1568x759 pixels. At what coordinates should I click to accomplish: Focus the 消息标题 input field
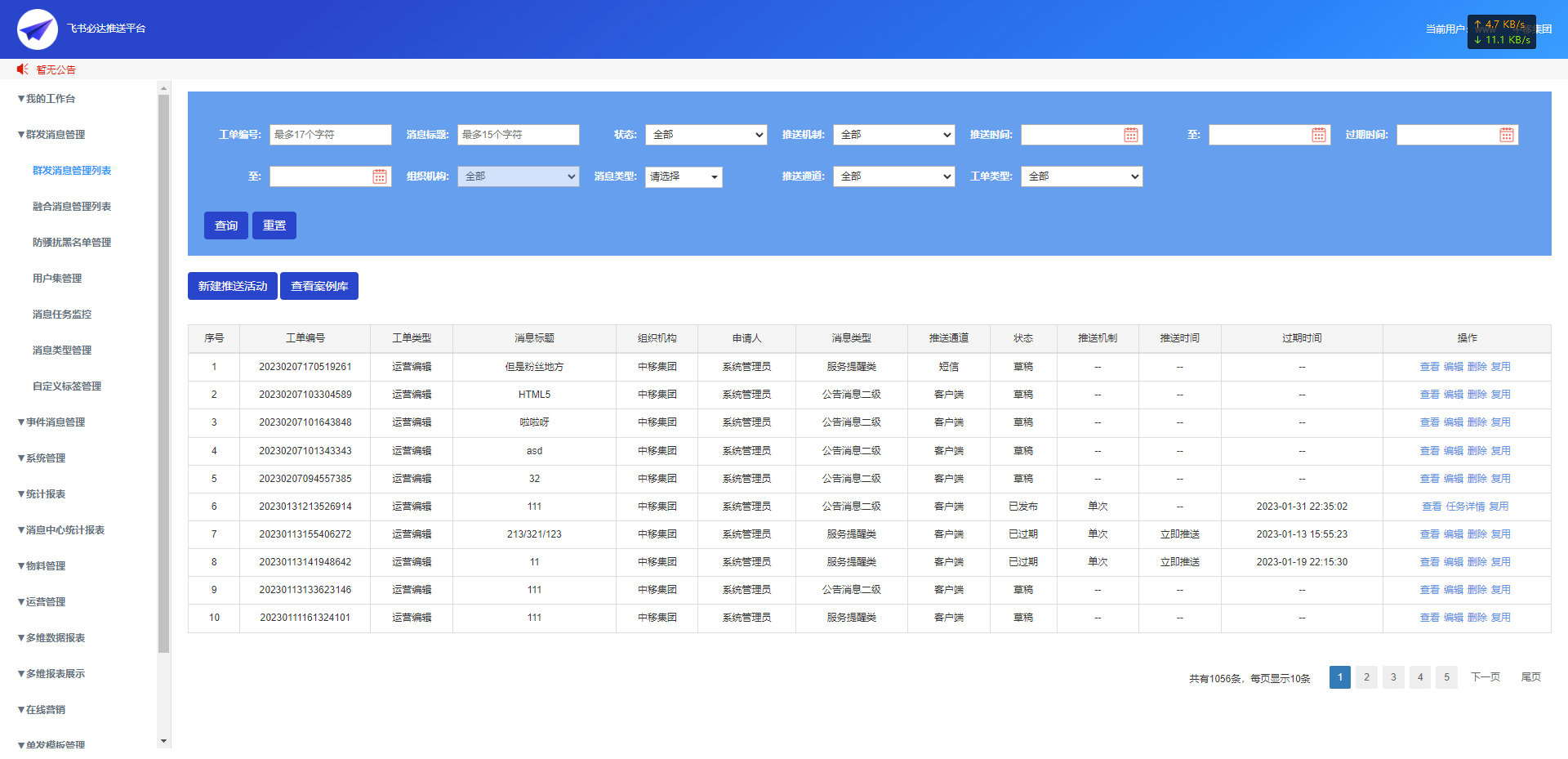coord(518,135)
